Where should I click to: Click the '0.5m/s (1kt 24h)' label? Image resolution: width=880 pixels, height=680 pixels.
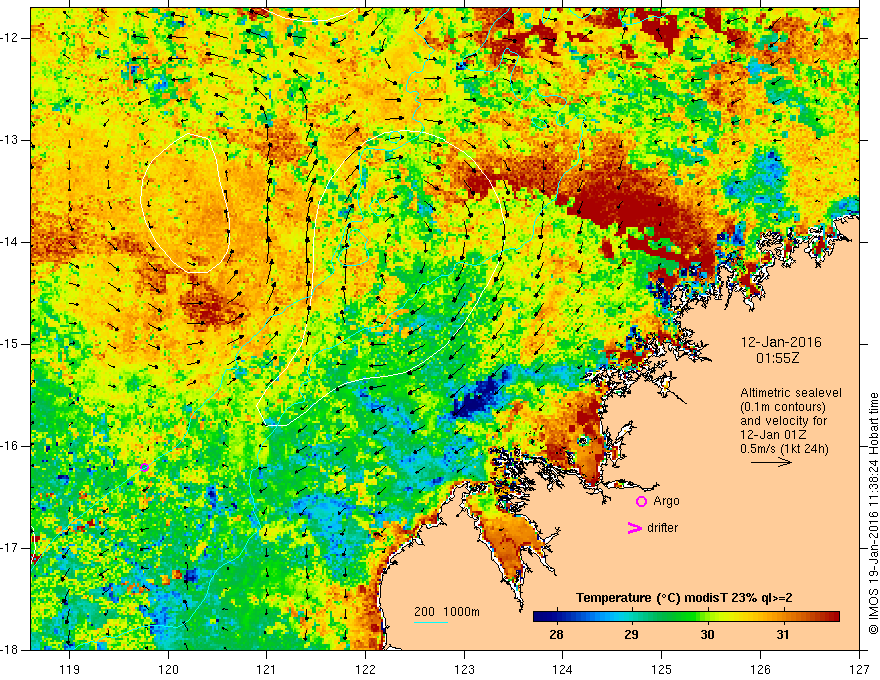(784, 449)
